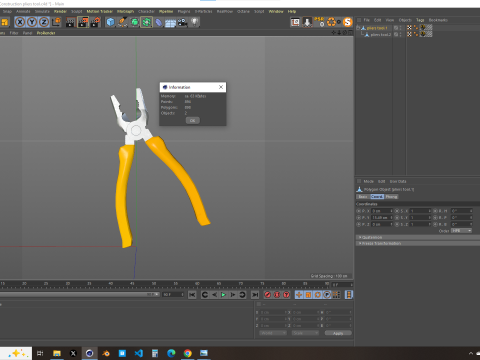Toggle Position key recording
Viewport: 480px width, 360px height.
[x=299, y=295]
